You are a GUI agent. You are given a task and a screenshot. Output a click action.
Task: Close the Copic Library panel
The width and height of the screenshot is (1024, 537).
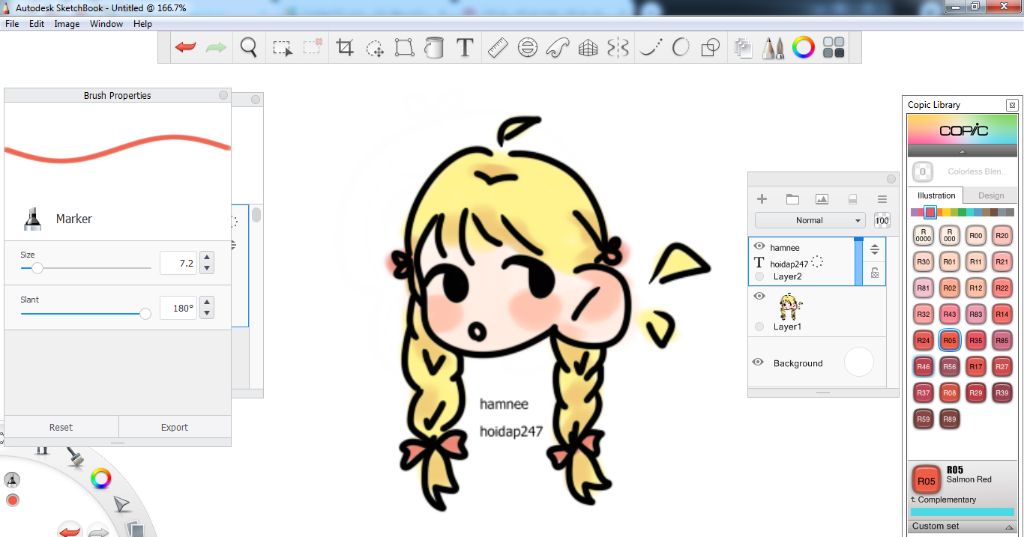[x=1012, y=105]
